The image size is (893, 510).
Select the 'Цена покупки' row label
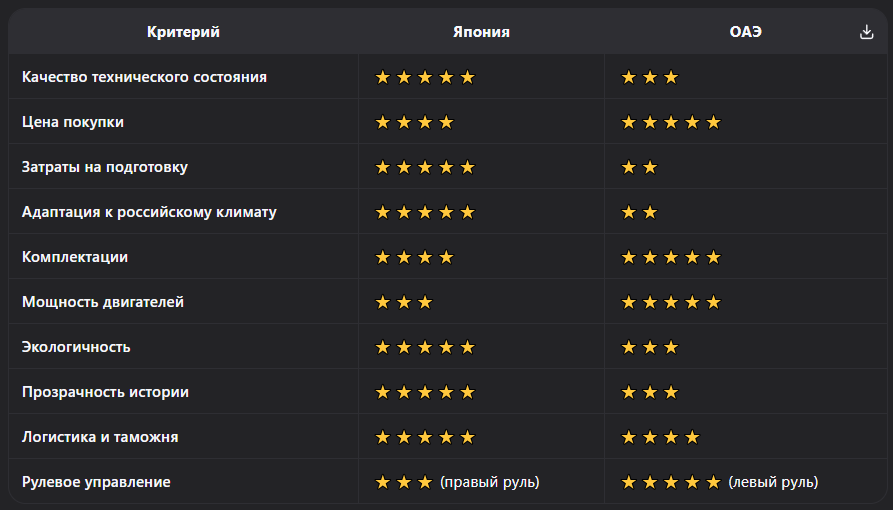73,122
